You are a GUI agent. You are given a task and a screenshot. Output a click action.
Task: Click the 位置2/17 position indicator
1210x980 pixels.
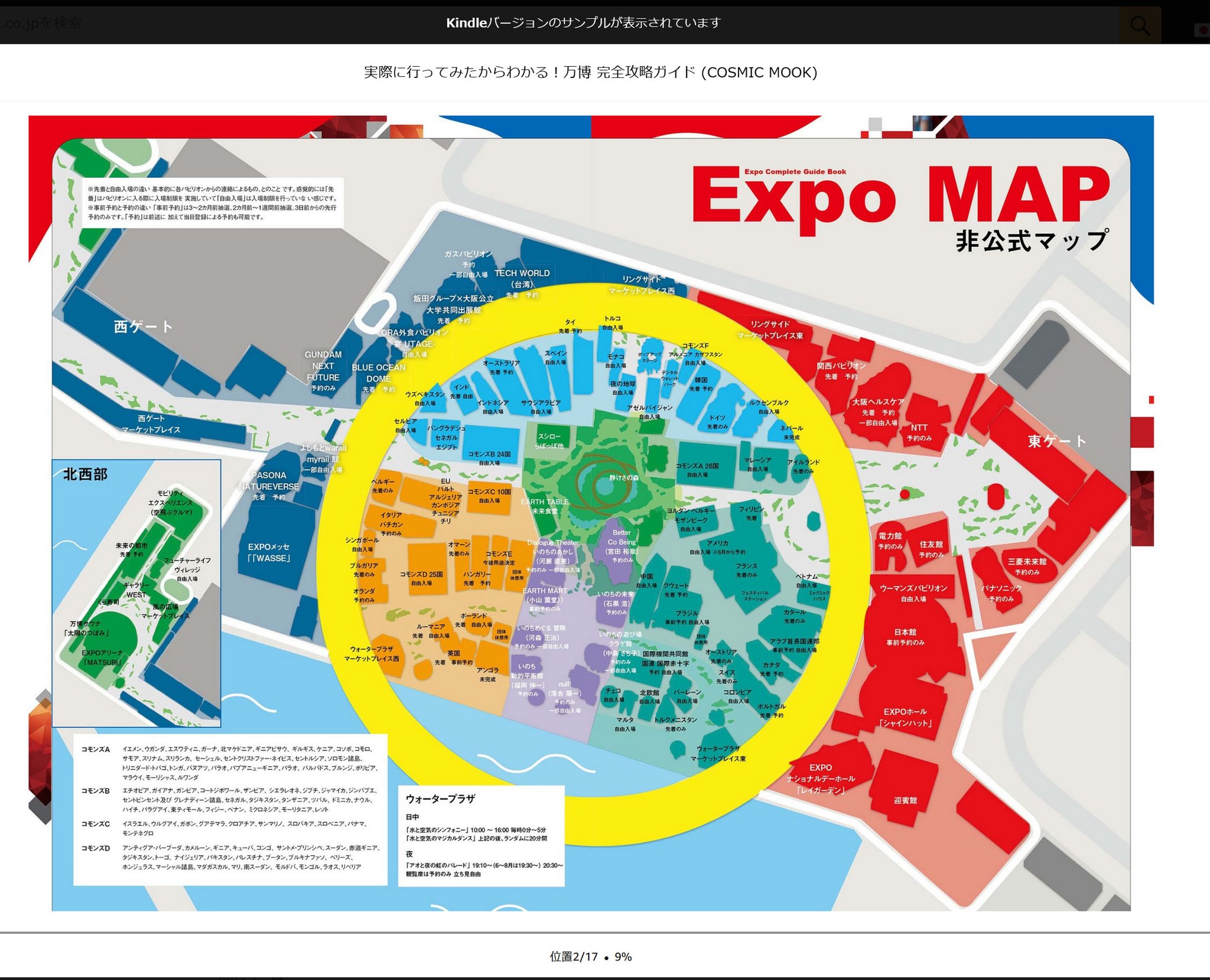pos(573,956)
